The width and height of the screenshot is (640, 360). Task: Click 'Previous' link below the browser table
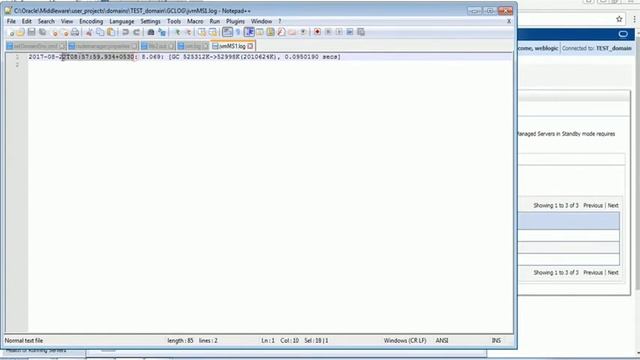coord(593,272)
